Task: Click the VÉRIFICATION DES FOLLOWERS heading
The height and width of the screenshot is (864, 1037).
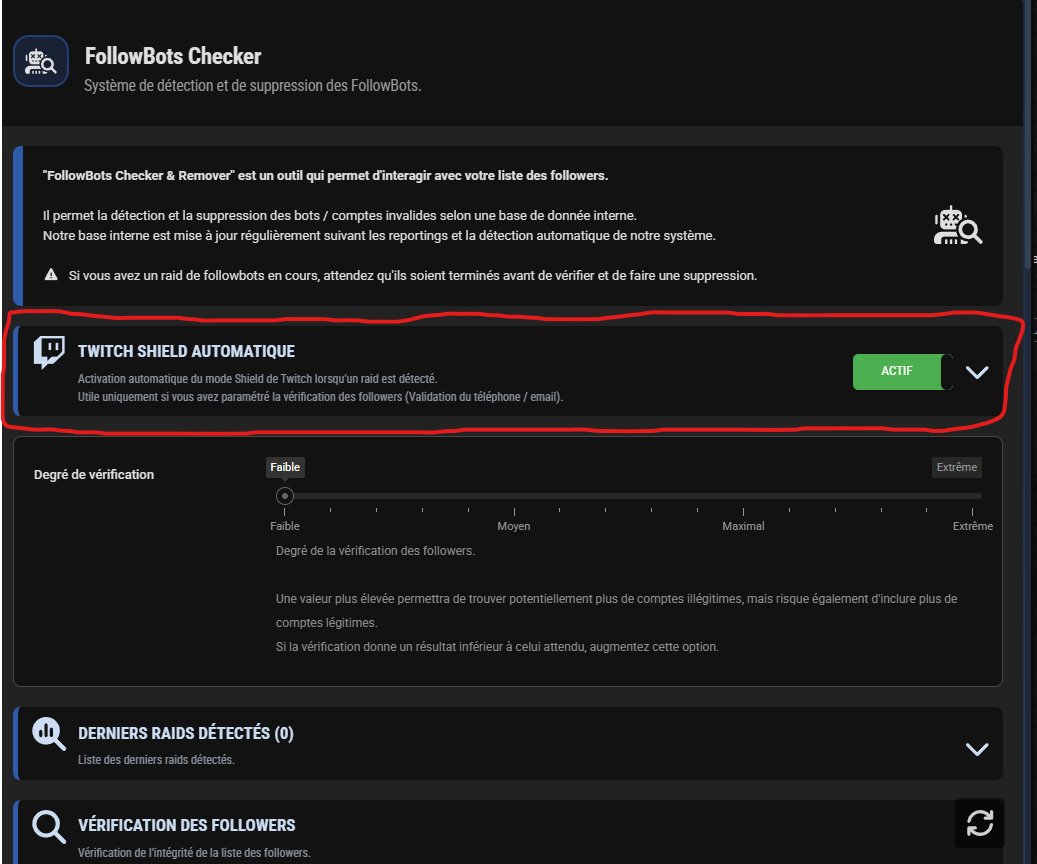Action: 187,825
